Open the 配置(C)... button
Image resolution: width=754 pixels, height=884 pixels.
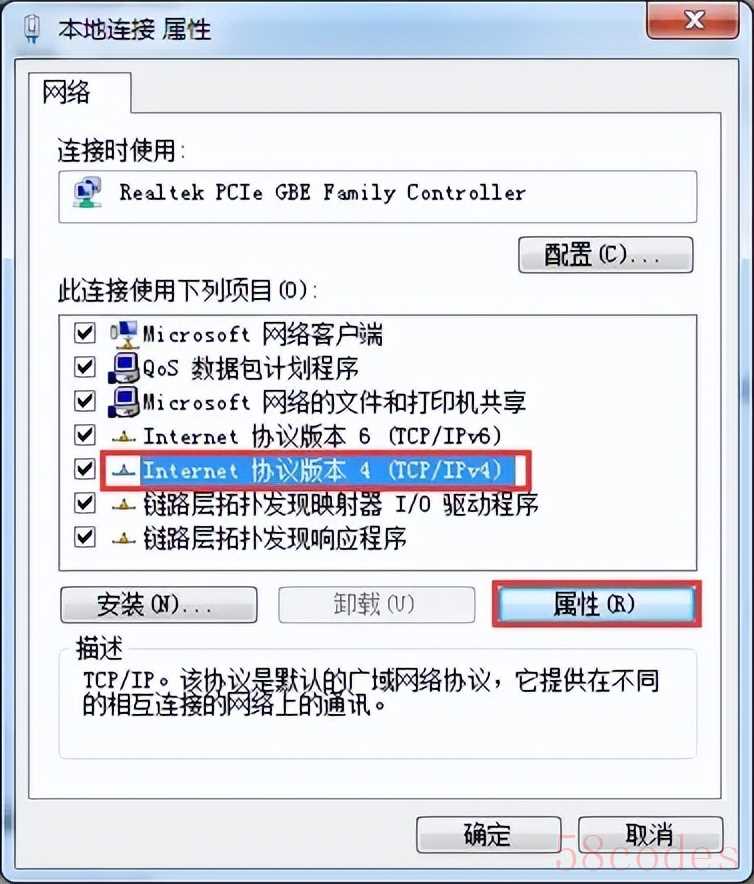click(x=605, y=255)
